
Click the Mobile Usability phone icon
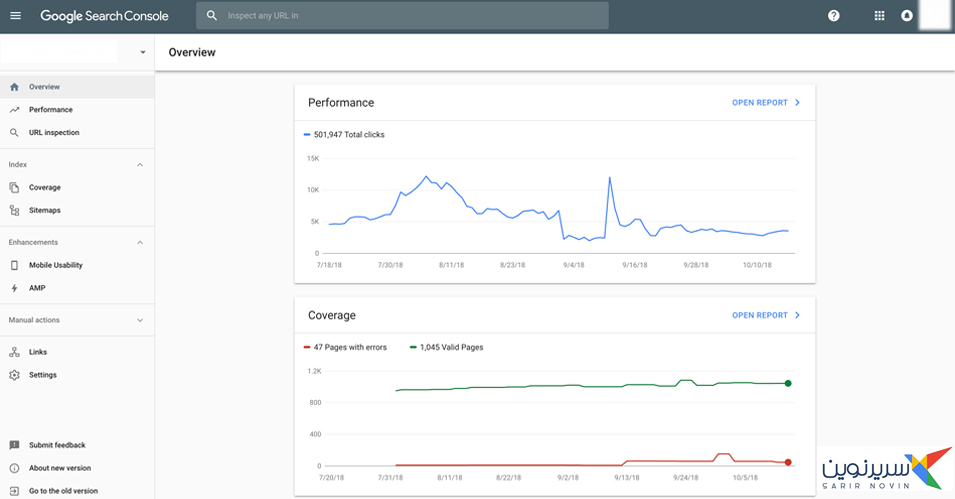click(x=15, y=265)
